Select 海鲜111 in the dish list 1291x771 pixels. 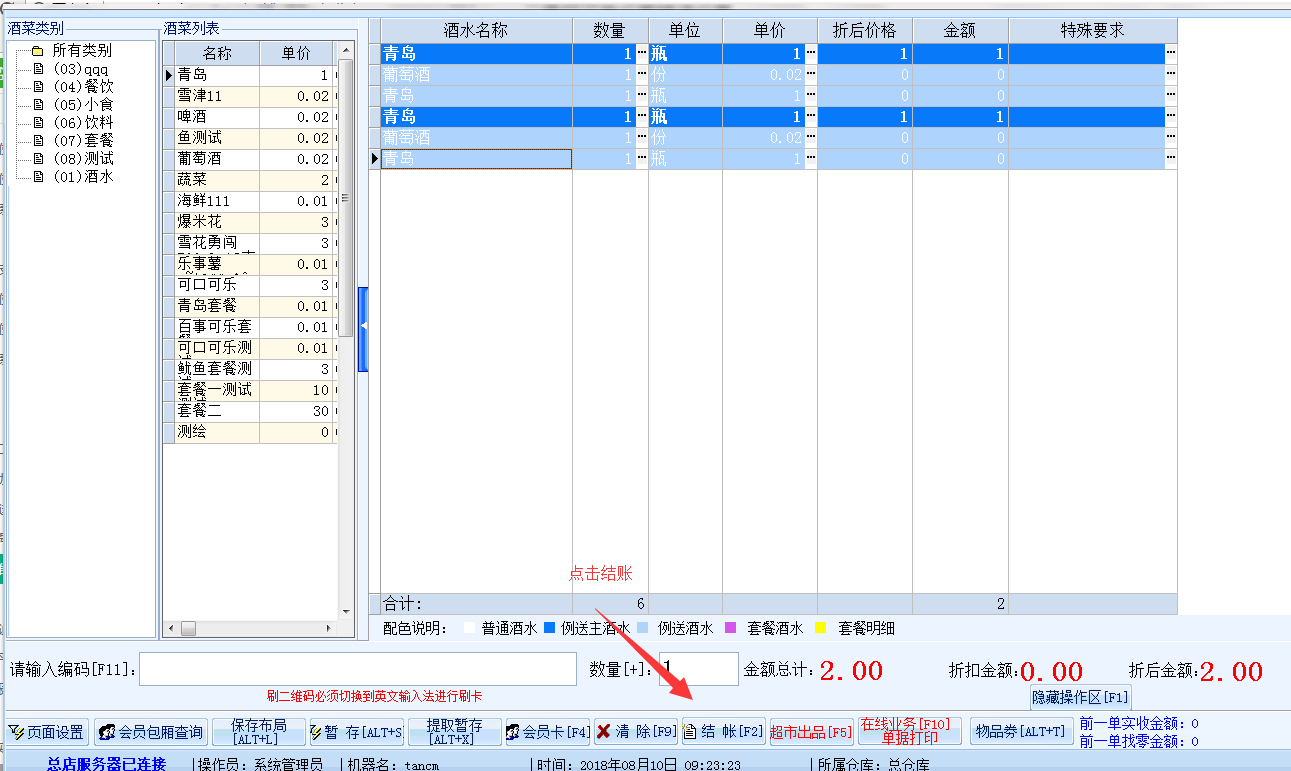pos(217,201)
